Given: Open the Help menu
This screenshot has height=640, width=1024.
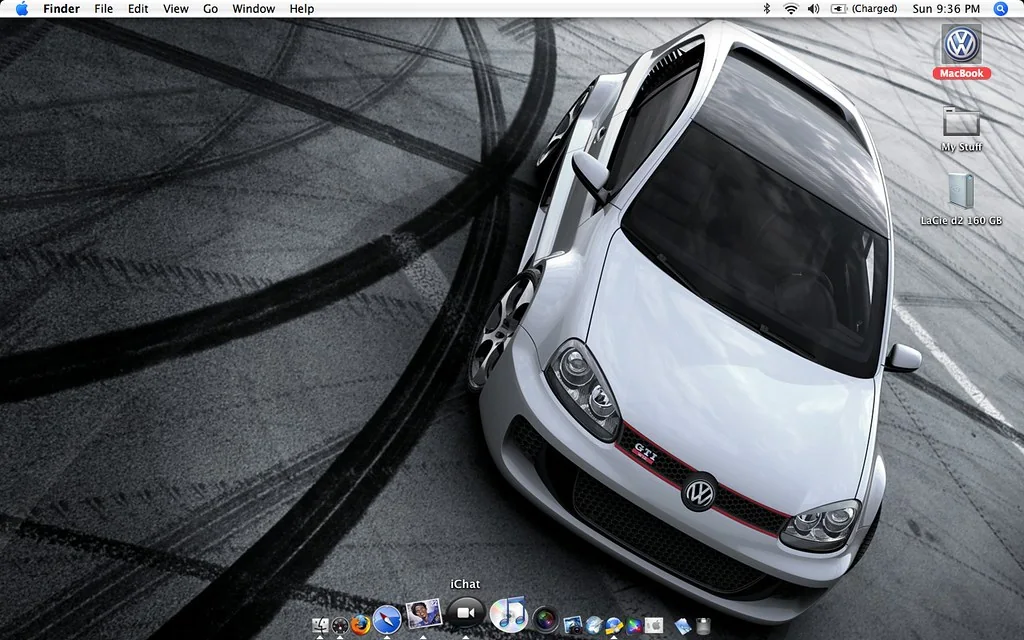Looking at the screenshot, I should [302, 8].
